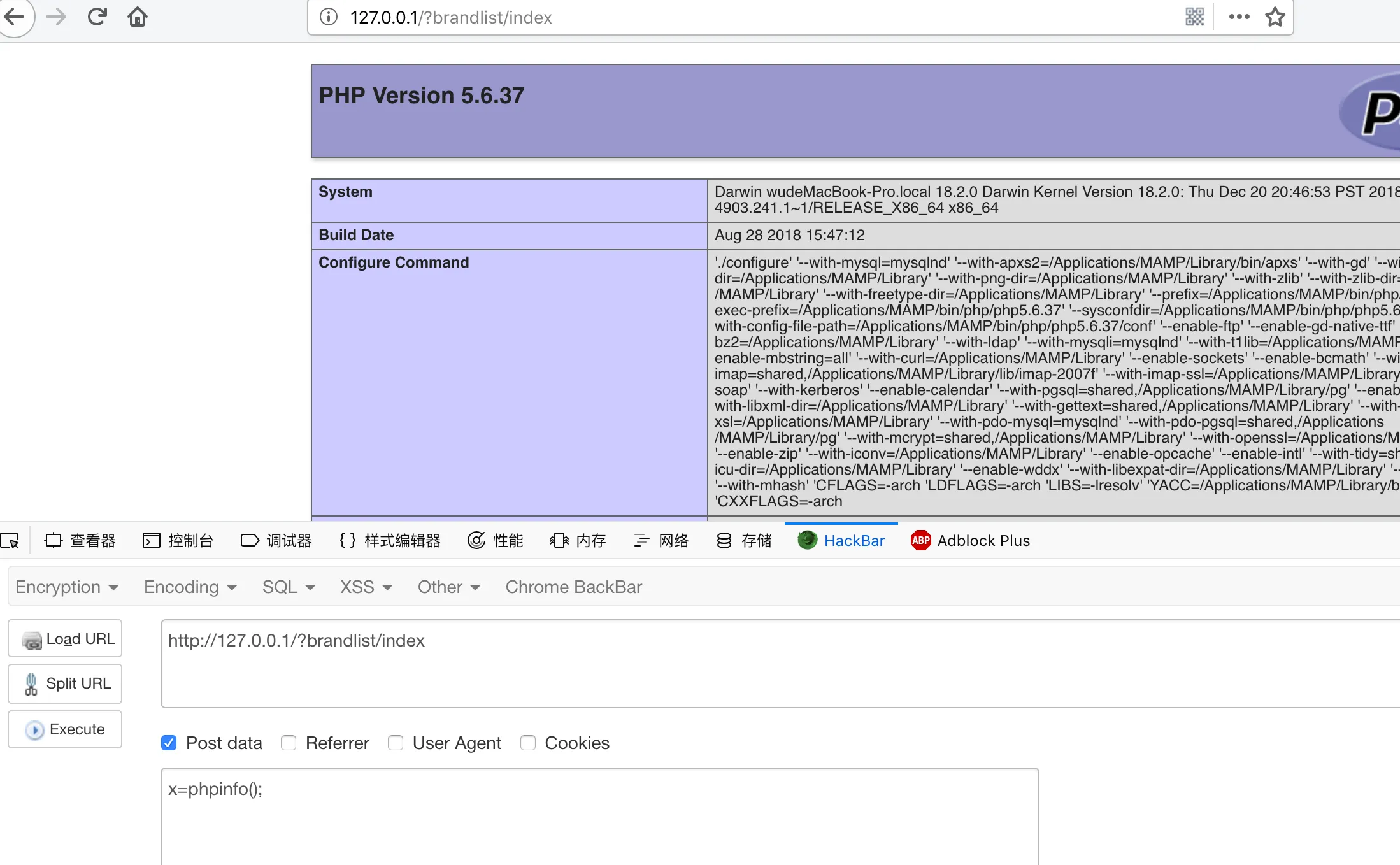This screenshot has height=865, width=1400.
Task: Click the Split URL button
Action: pyautogui.click(x=65, y=683)
